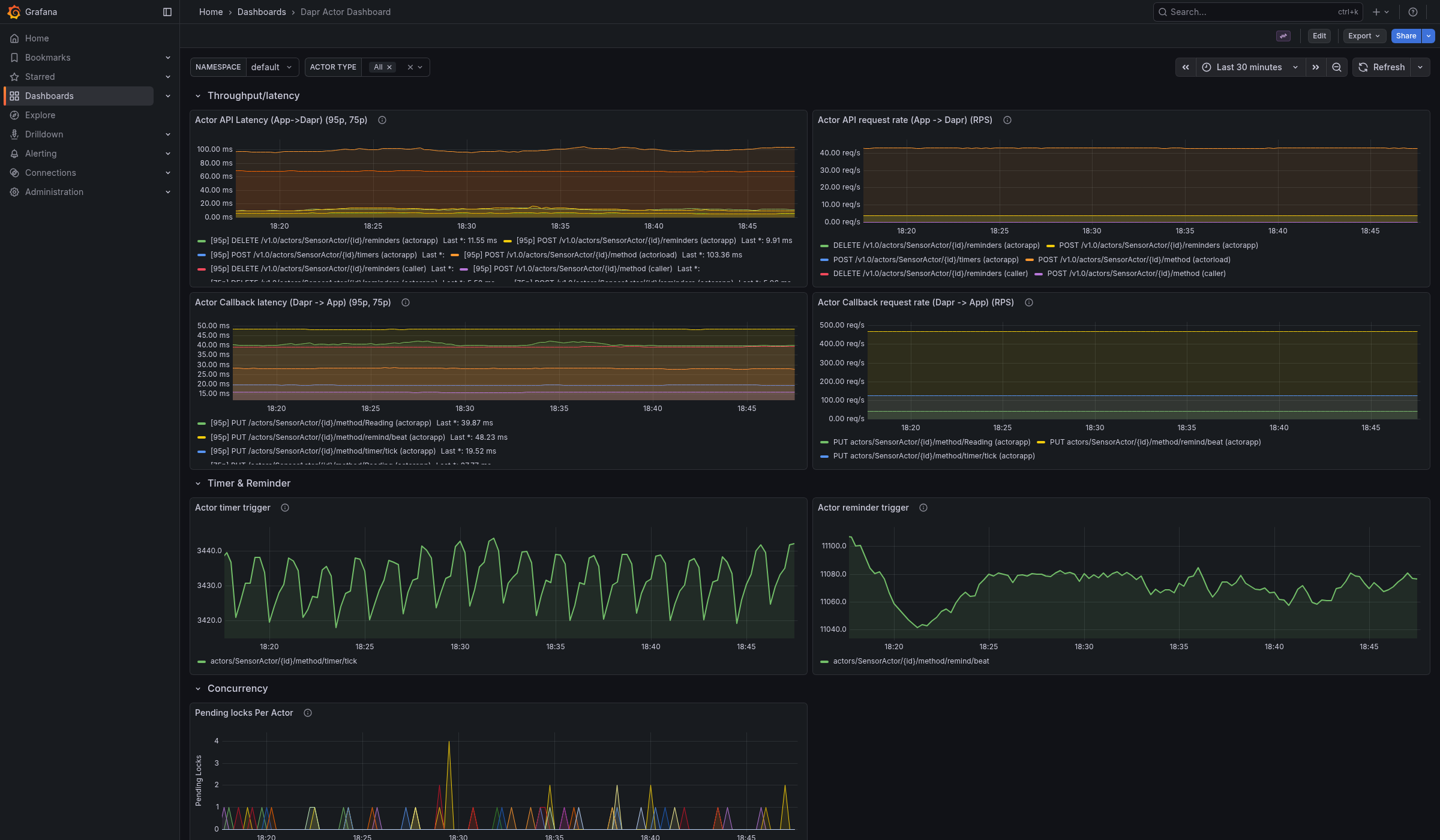
Task: Go to Dashboards breadcrumb link
Action: (x=262, y=12)
